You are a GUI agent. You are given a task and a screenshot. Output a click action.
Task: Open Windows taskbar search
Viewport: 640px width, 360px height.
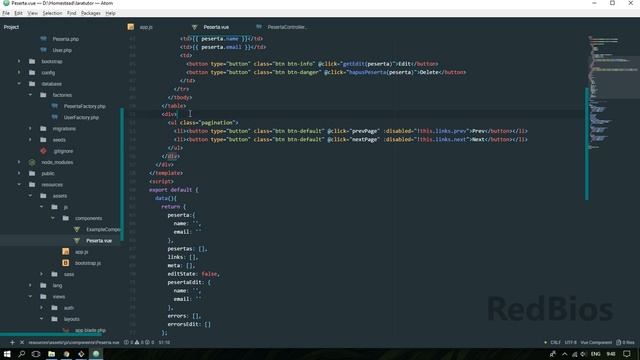(x=22, y=354)
